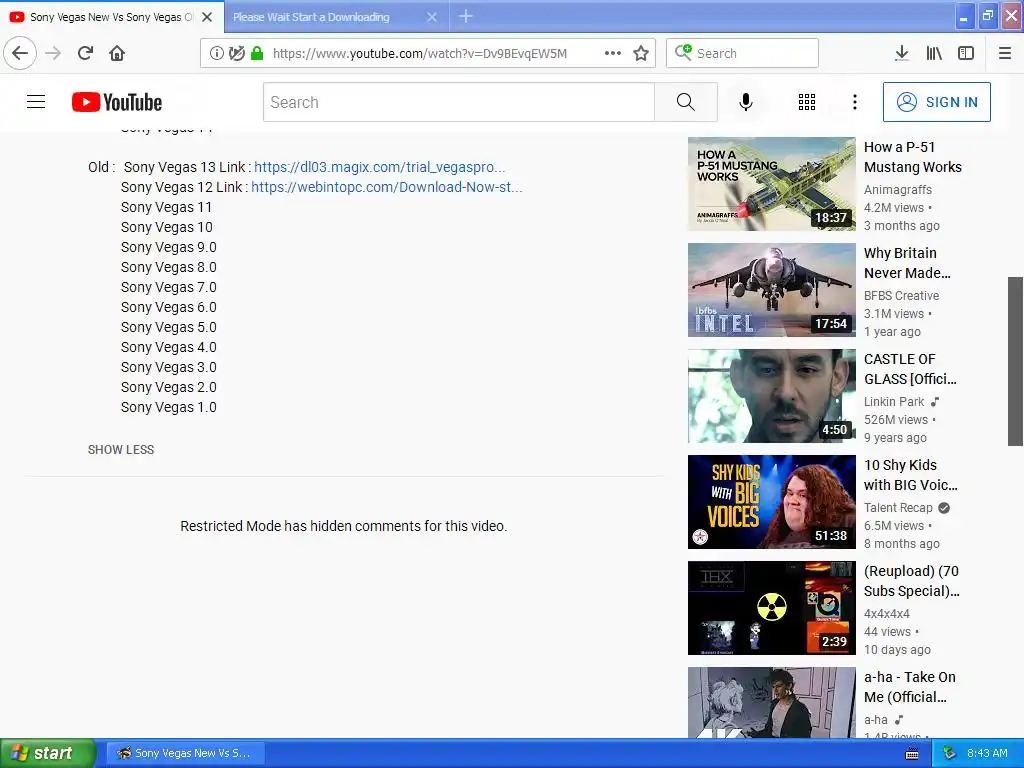Open the browser home page
This screenshot has height=768, width=1024.
[x=117, y=53]
